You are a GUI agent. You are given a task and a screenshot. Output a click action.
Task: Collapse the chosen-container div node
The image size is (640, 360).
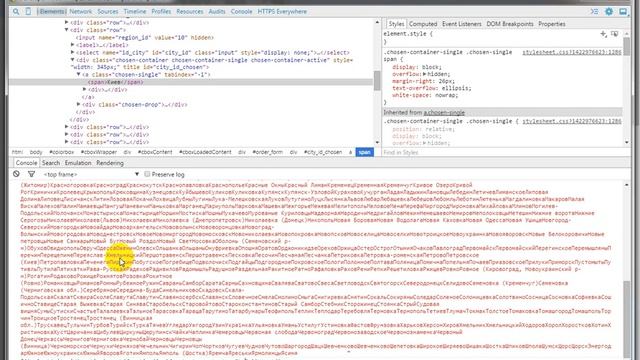(x=73, y=60)
